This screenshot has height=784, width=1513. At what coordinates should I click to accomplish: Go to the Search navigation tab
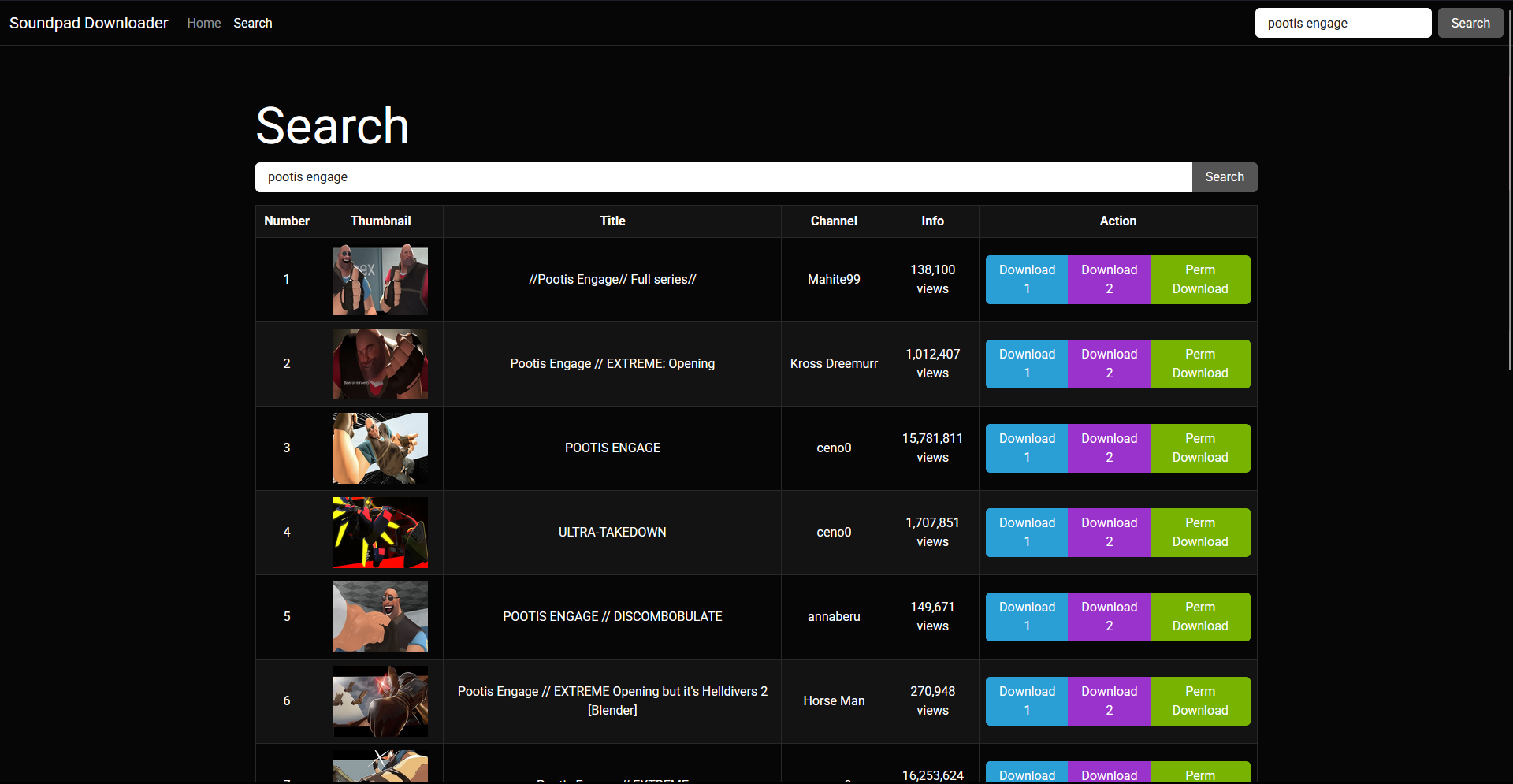(x=252, y=23)
